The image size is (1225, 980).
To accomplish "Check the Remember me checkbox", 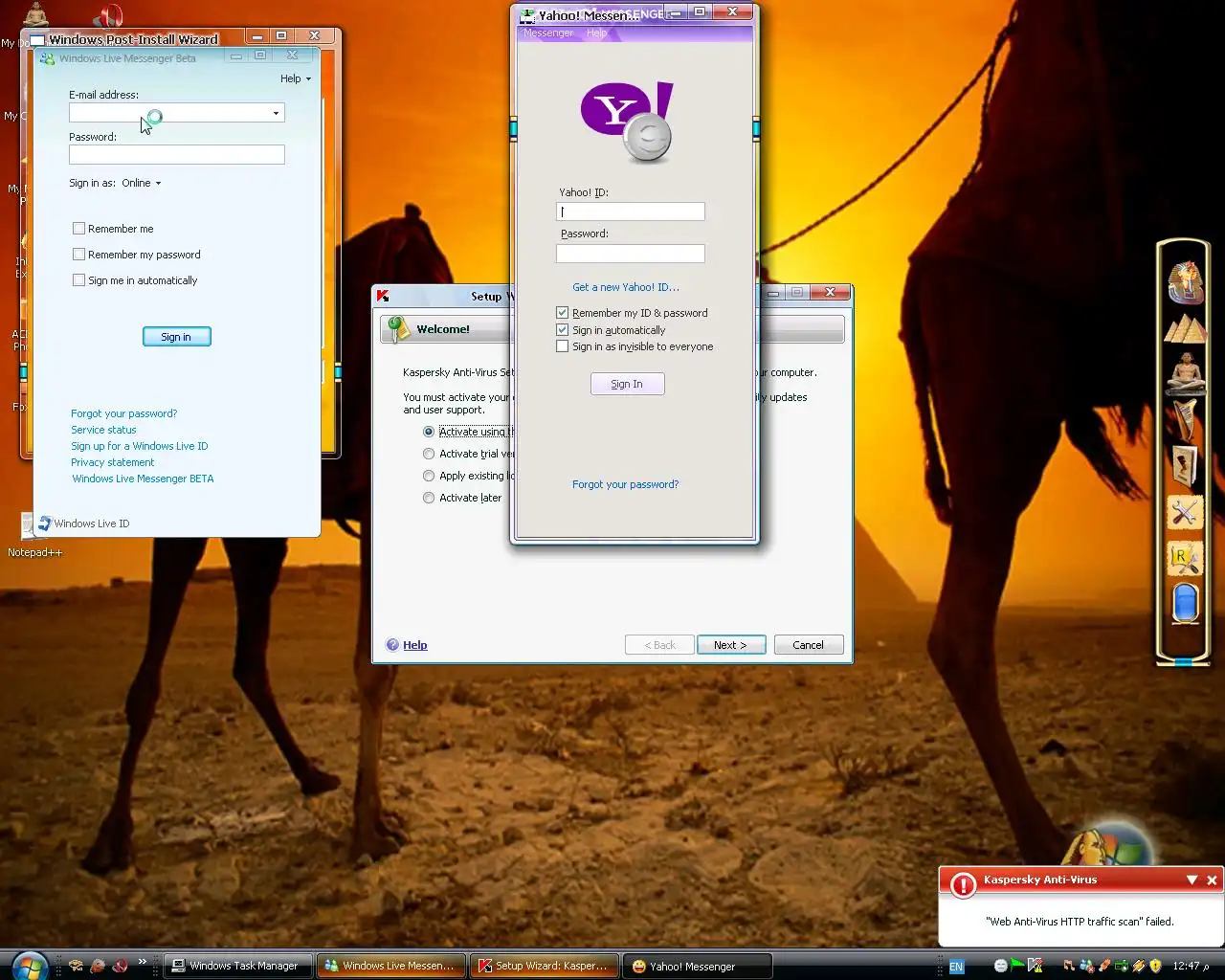I will click(x=78, y=229).
